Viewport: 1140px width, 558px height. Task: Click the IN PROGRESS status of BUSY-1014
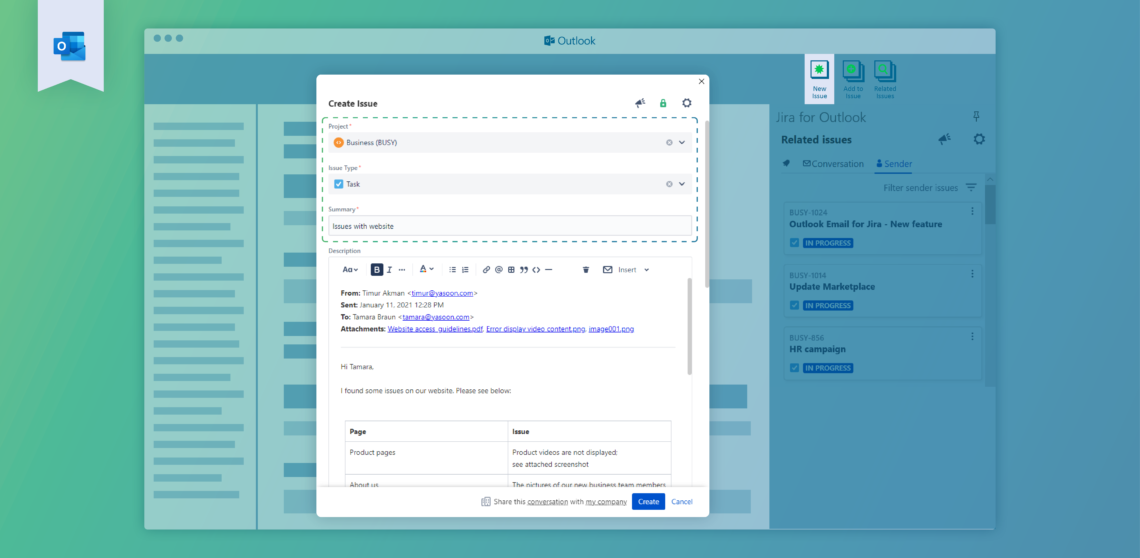tap(828, 306)
